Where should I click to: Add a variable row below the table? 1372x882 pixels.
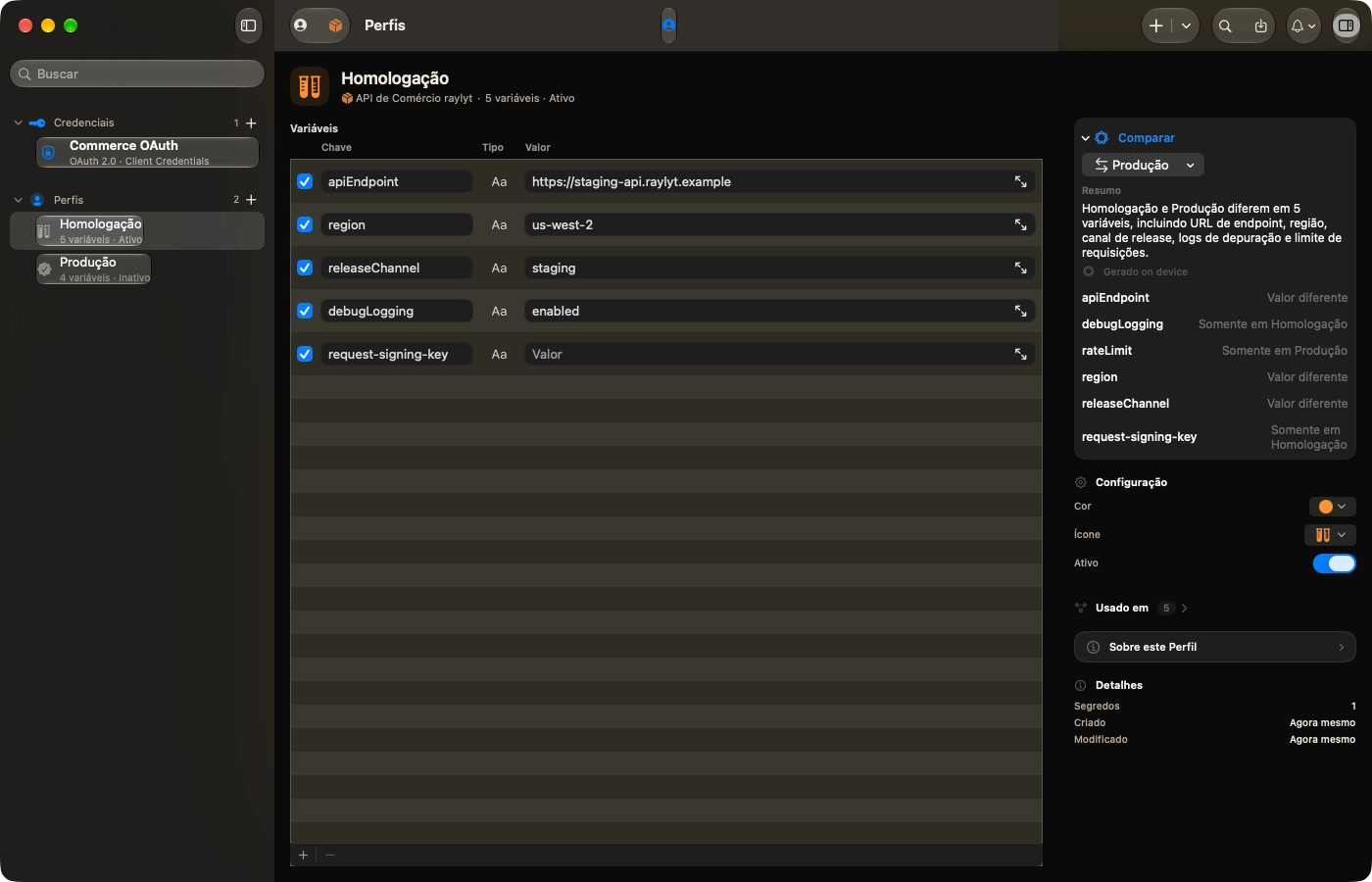[x=304, y=856]
